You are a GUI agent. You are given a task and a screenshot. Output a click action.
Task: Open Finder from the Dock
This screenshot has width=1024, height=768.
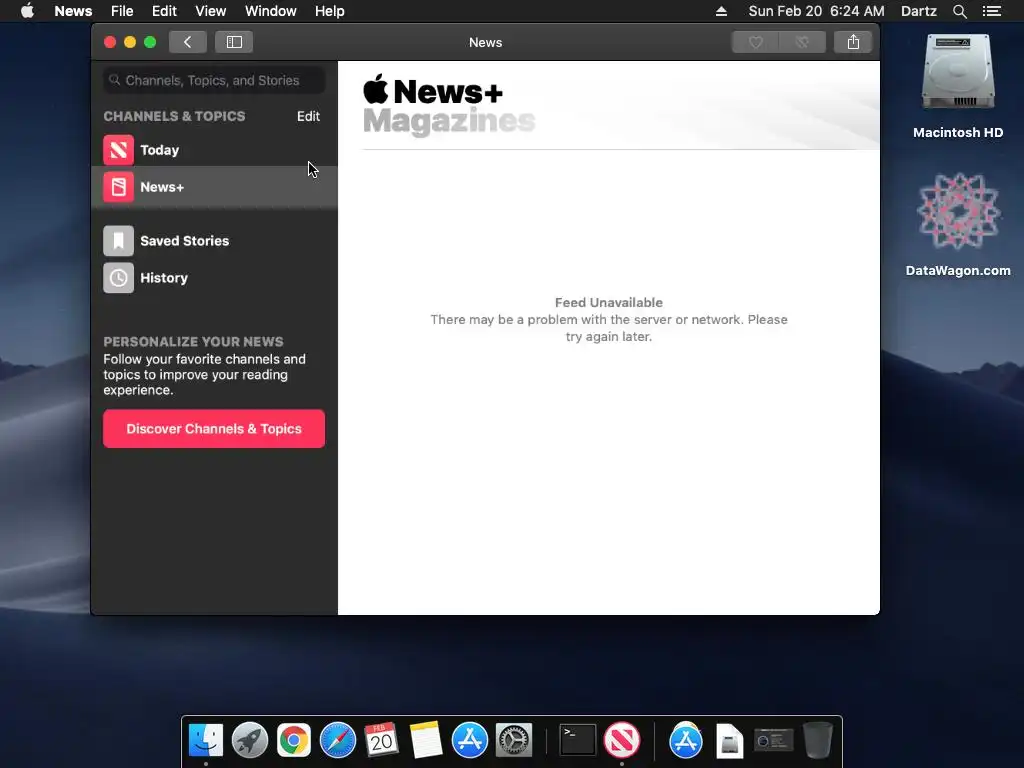click(x=206, y=741)
